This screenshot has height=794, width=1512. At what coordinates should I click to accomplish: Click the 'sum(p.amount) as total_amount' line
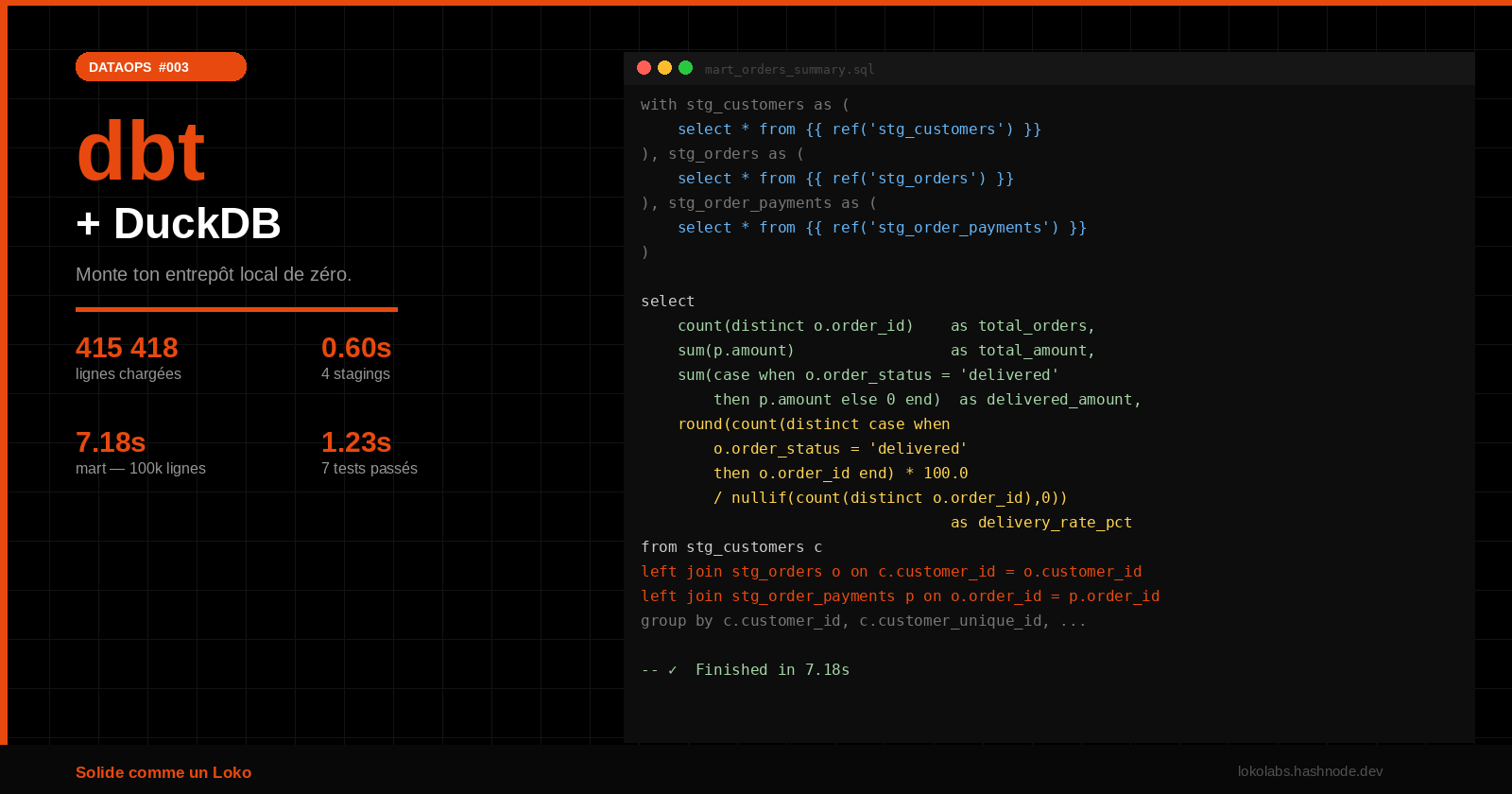point(886,351)
